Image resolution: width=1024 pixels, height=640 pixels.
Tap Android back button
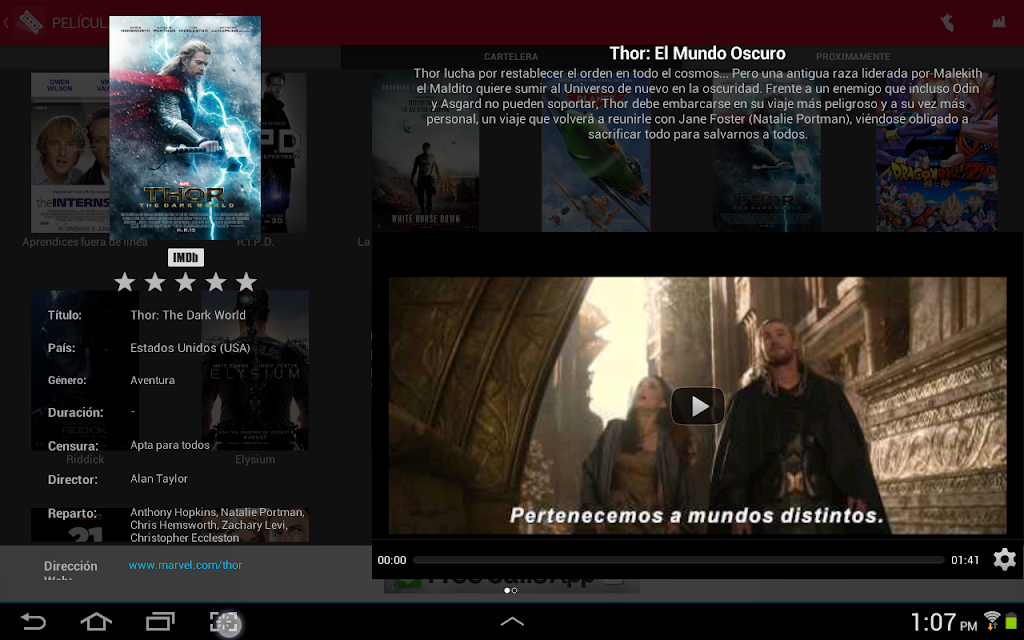tap(33, 621)
